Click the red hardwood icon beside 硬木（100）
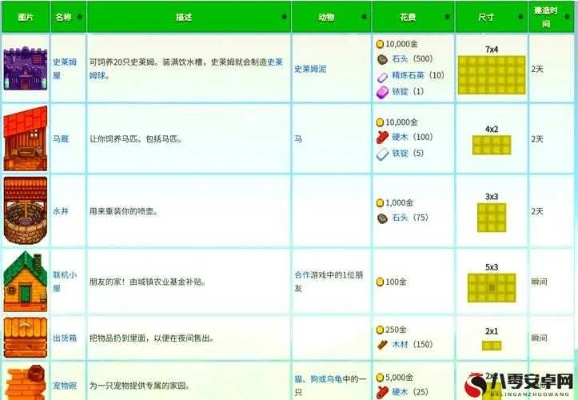The image size is (578, 400). (382, 138)
